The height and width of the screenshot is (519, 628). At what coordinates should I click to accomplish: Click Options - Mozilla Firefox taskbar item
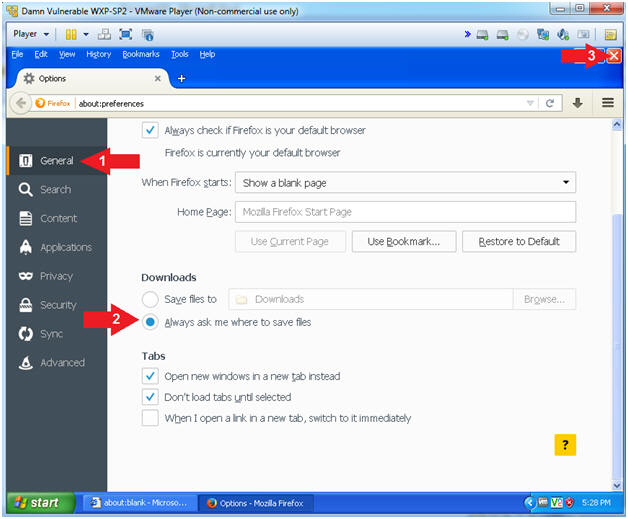[x=256, y=503]
